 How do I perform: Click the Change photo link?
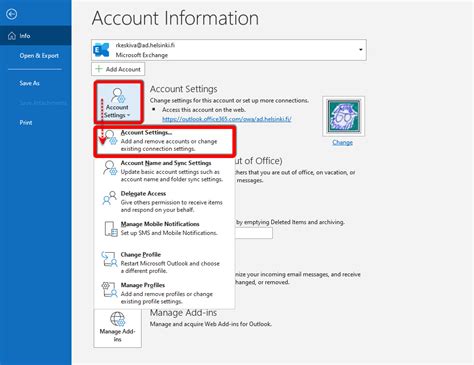(x=342, y=143)
